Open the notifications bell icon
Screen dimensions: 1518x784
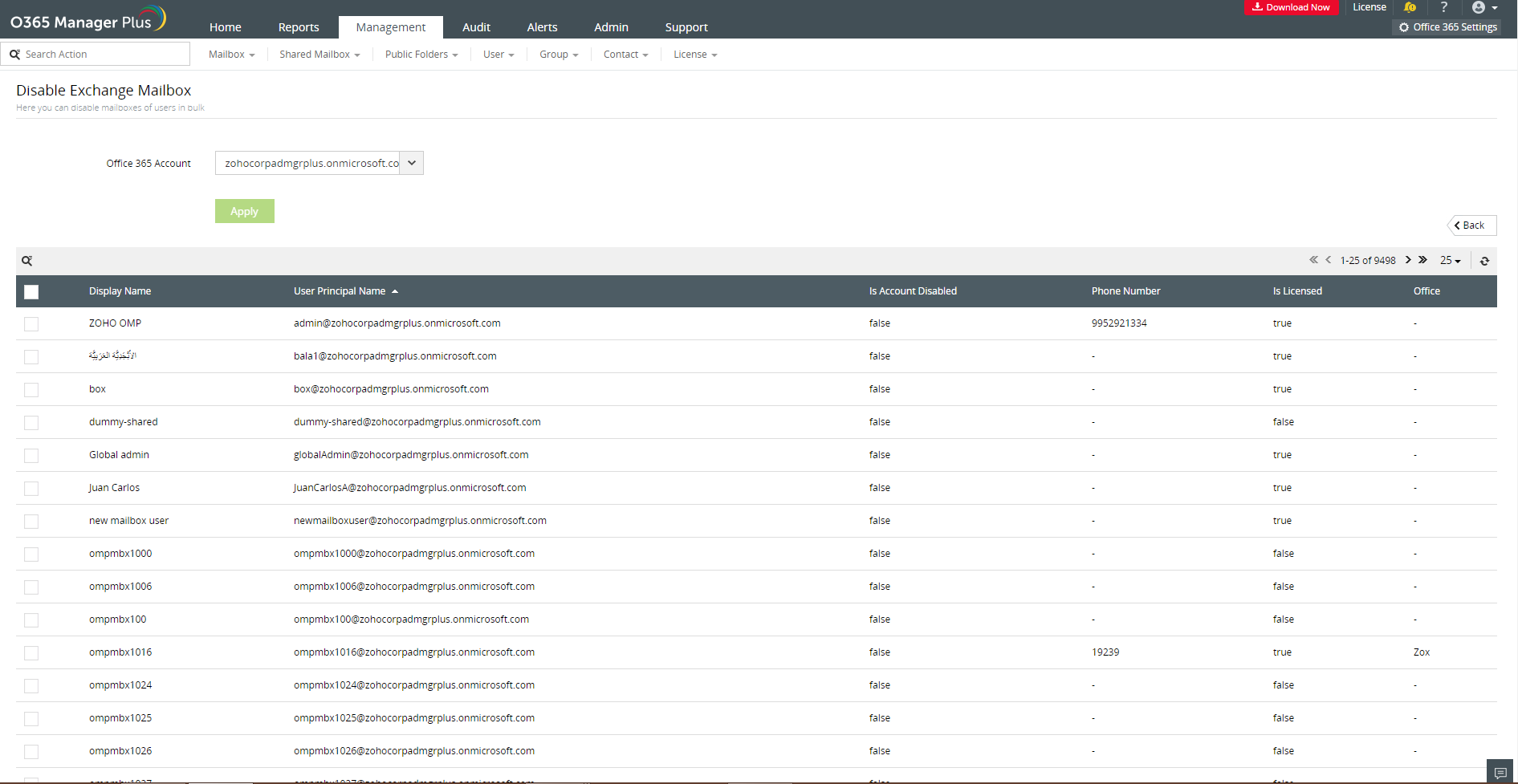tap(1410, 7)
